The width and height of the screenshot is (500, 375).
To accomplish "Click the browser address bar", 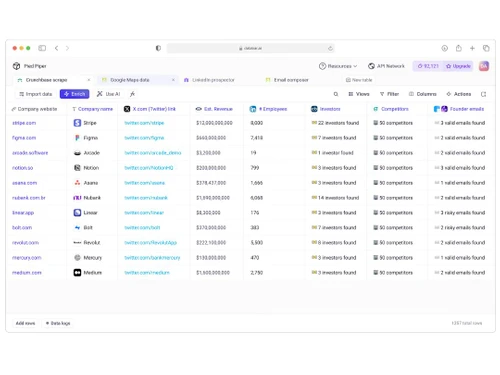I will coord(250,48).
